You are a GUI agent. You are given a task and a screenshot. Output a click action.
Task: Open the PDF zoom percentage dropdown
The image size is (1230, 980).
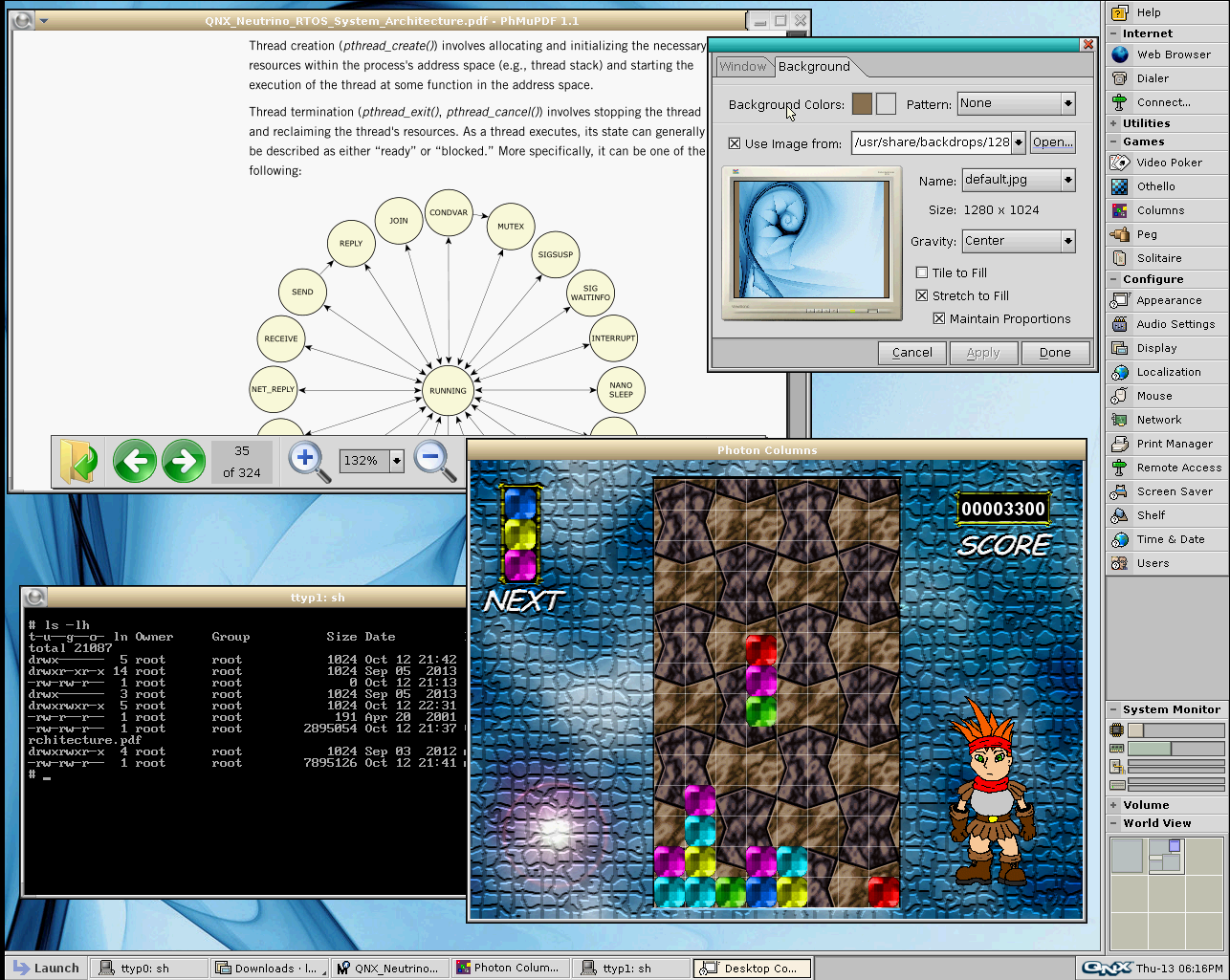coord(397,460)
